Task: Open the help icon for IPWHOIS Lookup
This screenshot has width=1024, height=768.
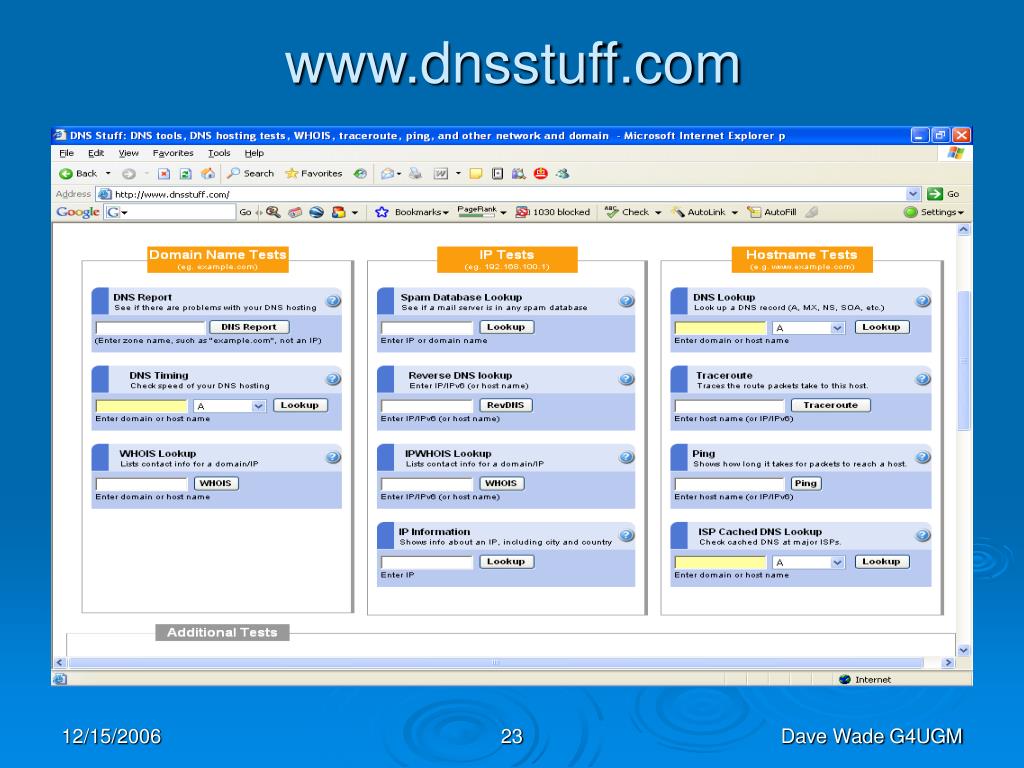Action: (626, 457)
